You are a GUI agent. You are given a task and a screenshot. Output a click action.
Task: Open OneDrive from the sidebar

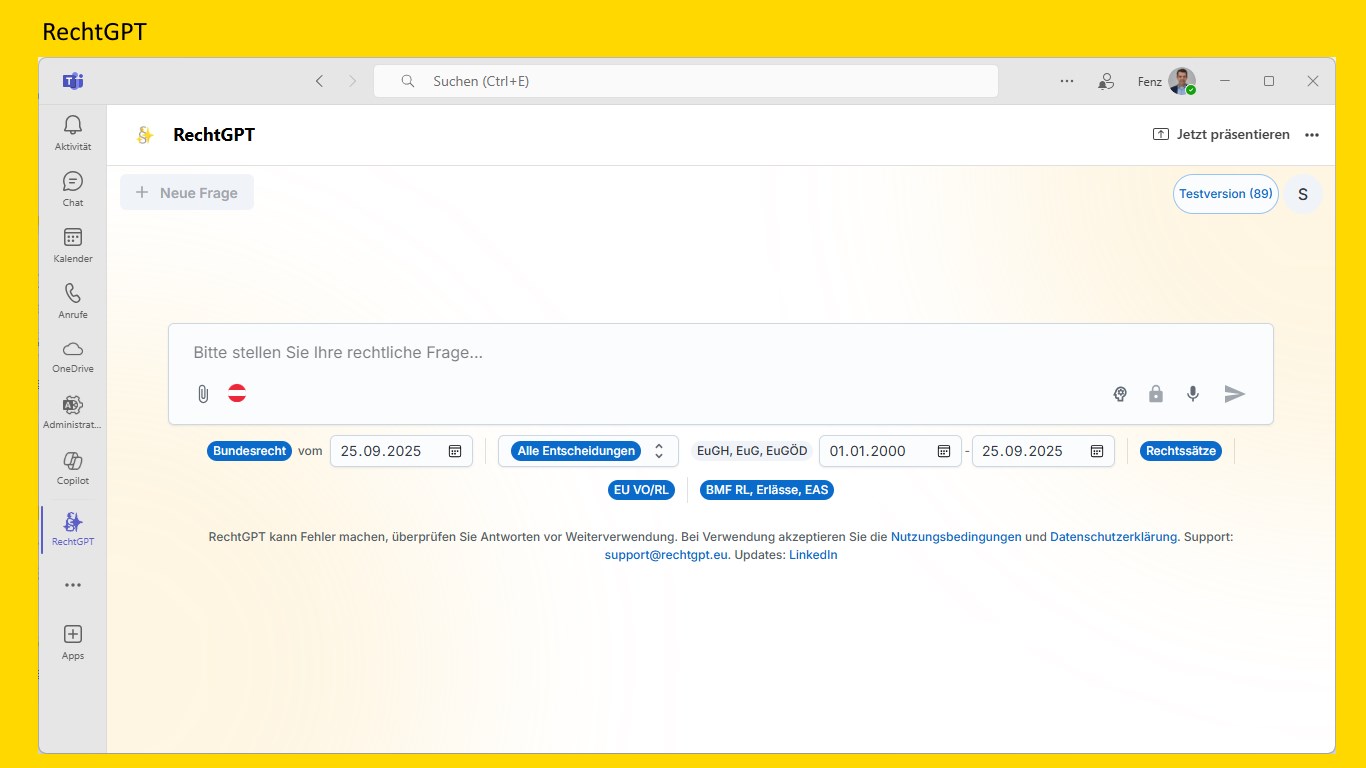(x=73, y=356)
